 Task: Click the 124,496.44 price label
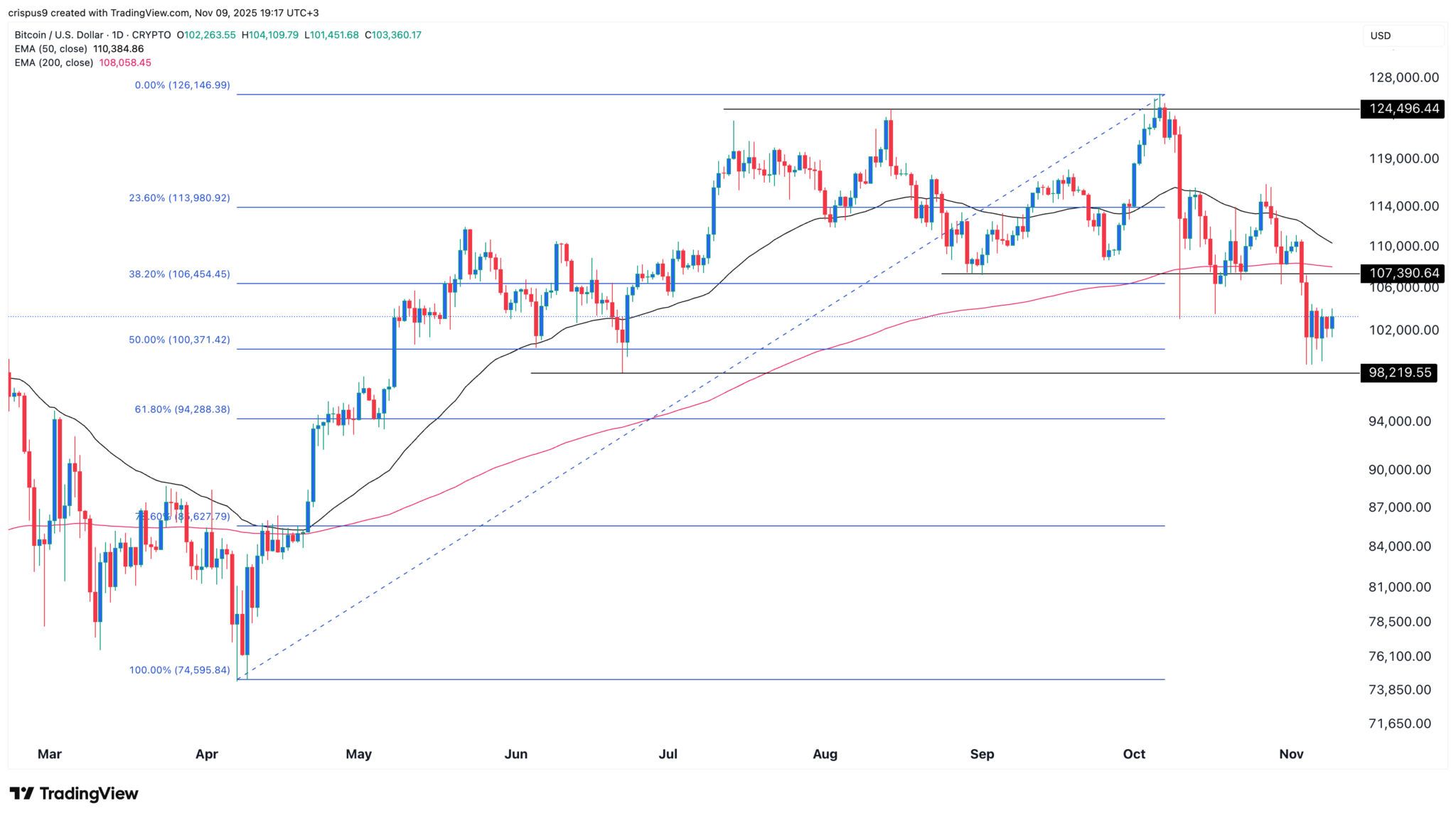tap(1401, 109)
